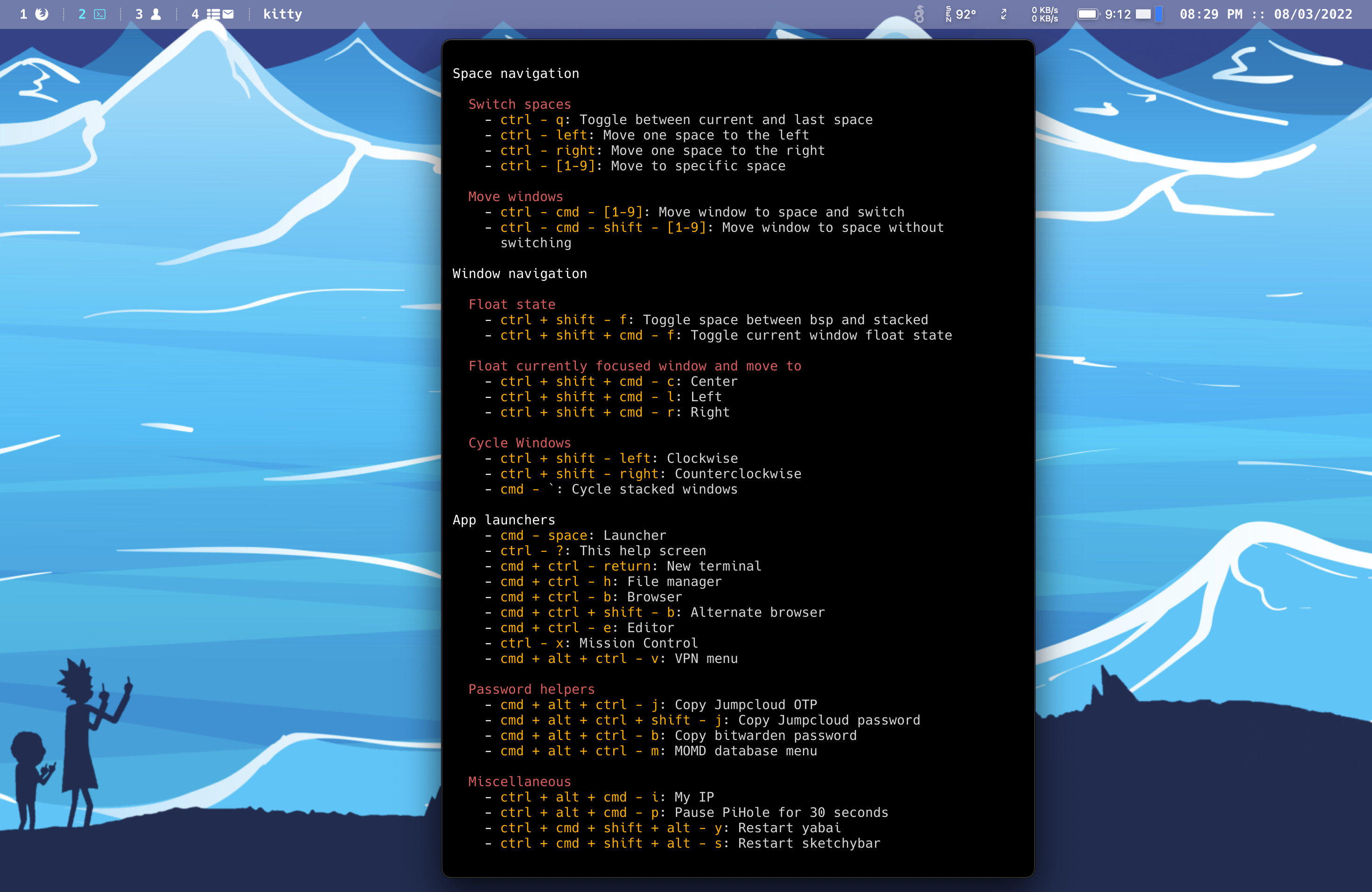Click the list icon in space 4
Image resolution: width=1372 pixels, height=892 pixels.
click(213, 14)
